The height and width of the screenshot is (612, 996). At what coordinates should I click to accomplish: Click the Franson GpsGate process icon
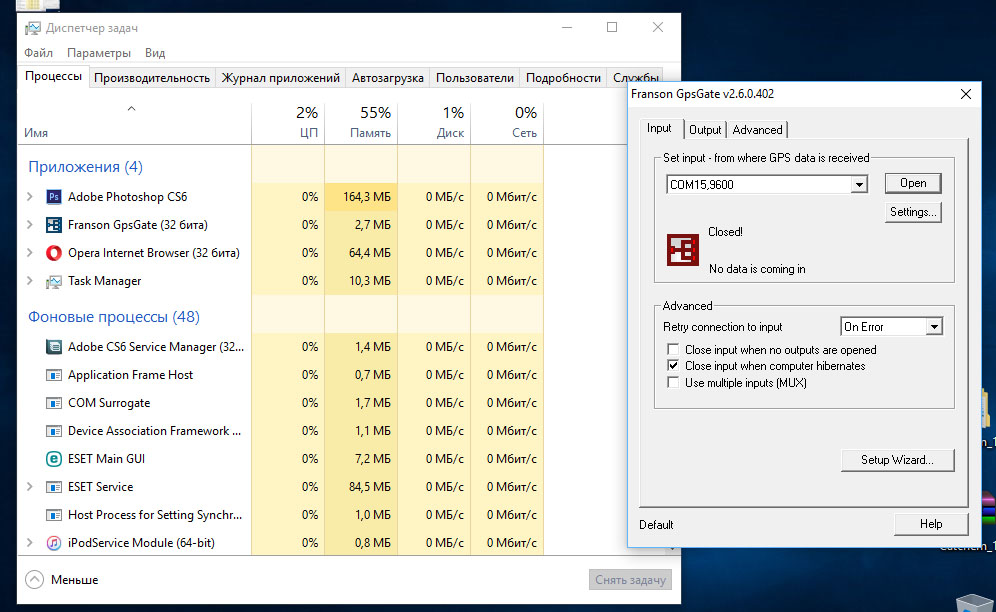tap(54, 225)
